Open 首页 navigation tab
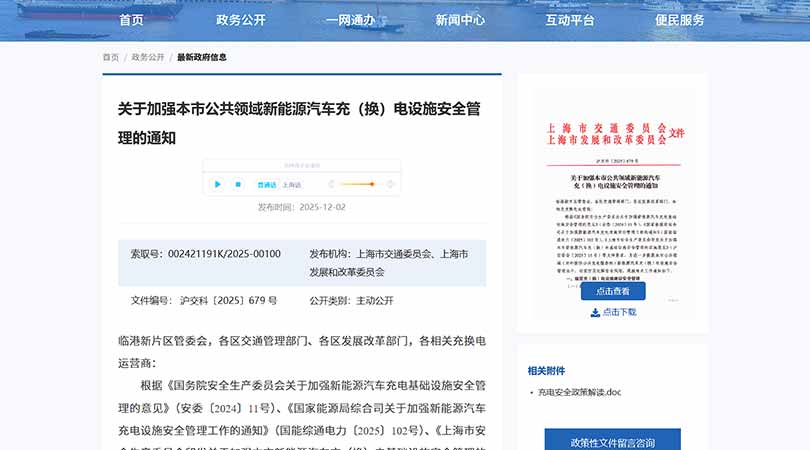This screenshot has height=450, width=810. coord(131,20)
